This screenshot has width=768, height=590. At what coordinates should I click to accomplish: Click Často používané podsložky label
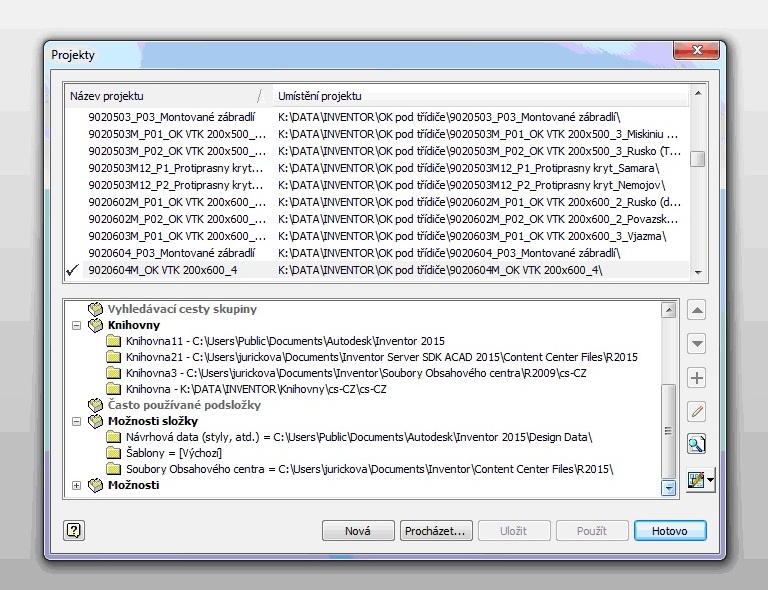tap(185, 405)
